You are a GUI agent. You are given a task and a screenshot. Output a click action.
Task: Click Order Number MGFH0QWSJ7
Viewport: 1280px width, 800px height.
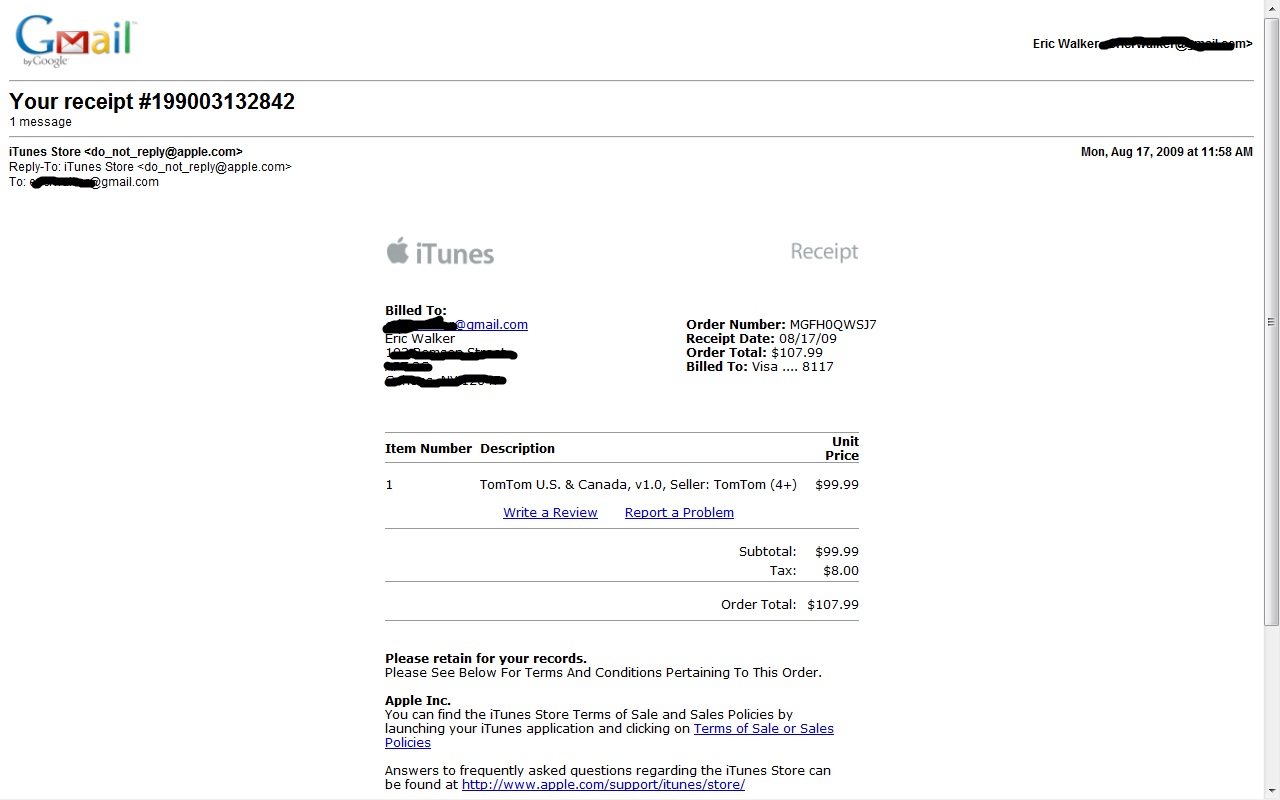[x=781, y=325]
